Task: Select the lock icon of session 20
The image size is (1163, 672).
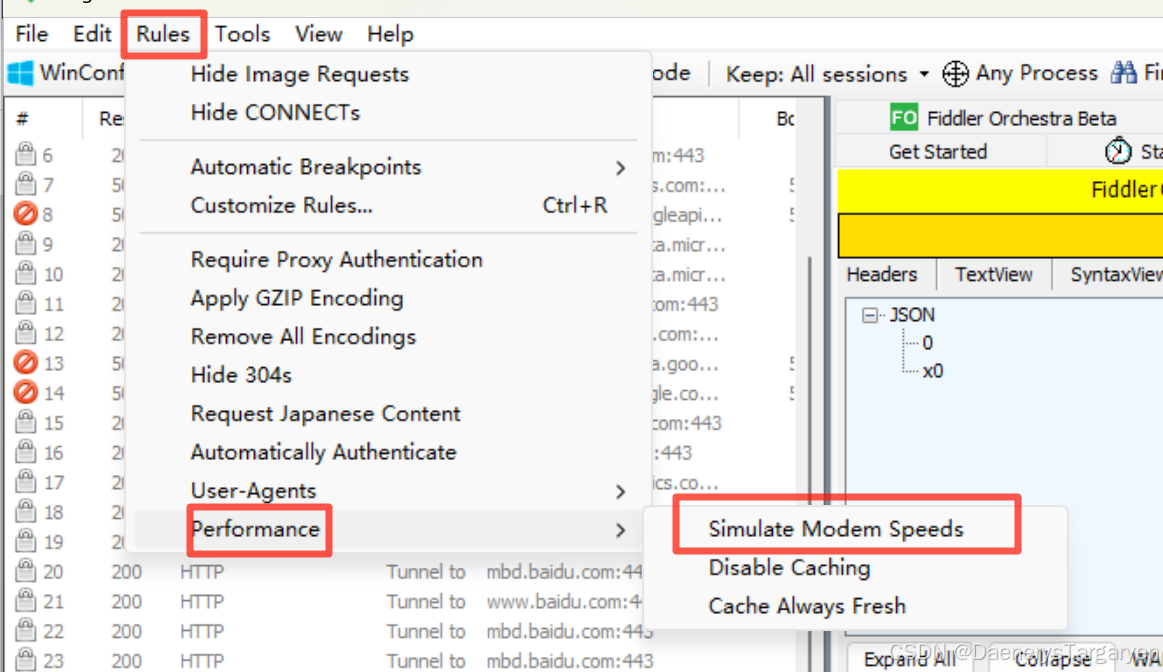Action: pyautogui.click(x=25, y=570)
